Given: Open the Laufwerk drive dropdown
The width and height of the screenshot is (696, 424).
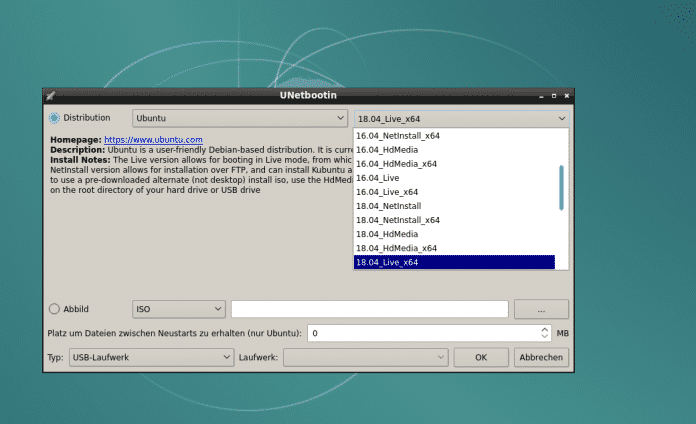Looking at the screenshot, I should 365,357.
